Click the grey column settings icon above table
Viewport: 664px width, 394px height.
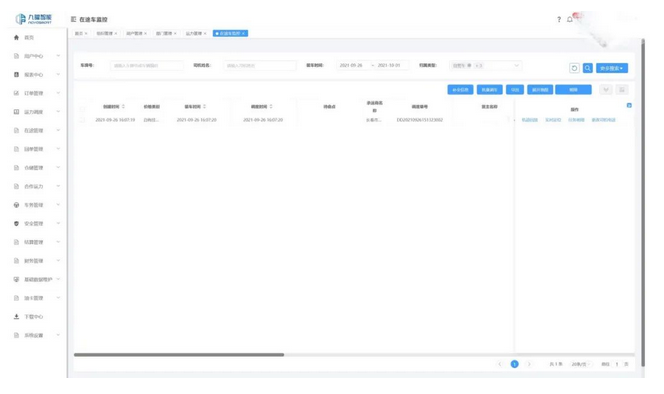(x=622, y=90)
